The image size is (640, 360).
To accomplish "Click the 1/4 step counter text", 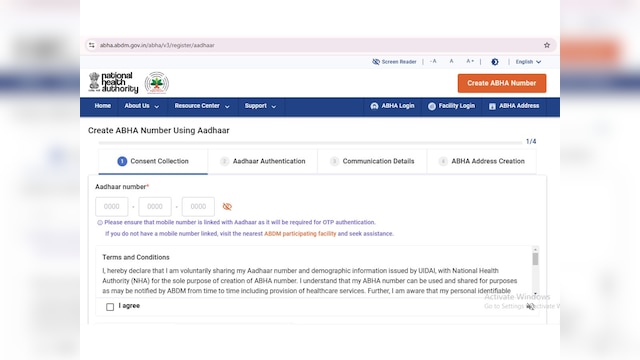I will click(531, 141).
